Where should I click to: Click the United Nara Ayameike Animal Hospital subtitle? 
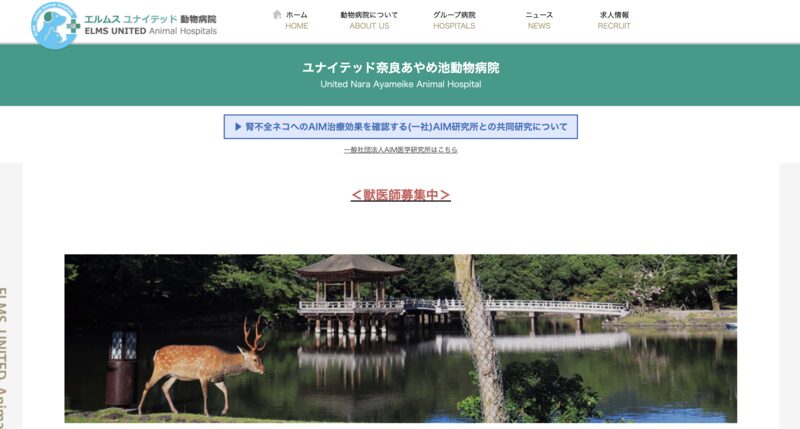401,84
